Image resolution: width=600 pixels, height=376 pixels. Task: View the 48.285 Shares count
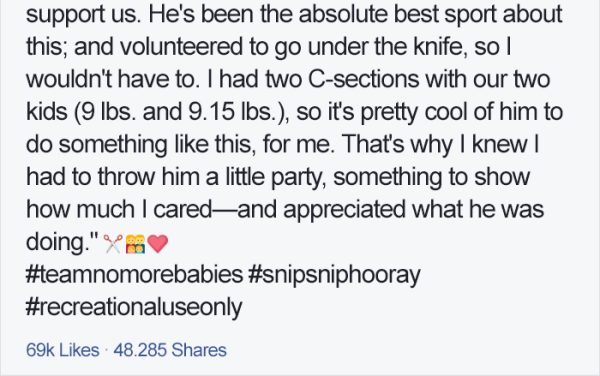170,350
